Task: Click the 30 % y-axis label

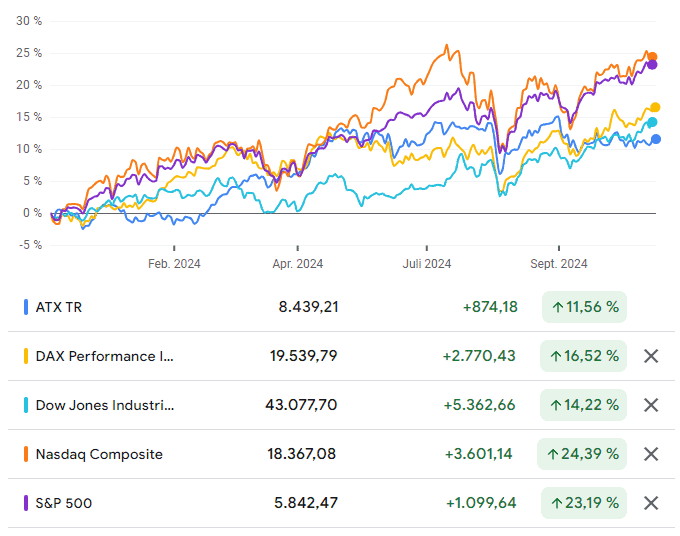Action: (29, 21)
